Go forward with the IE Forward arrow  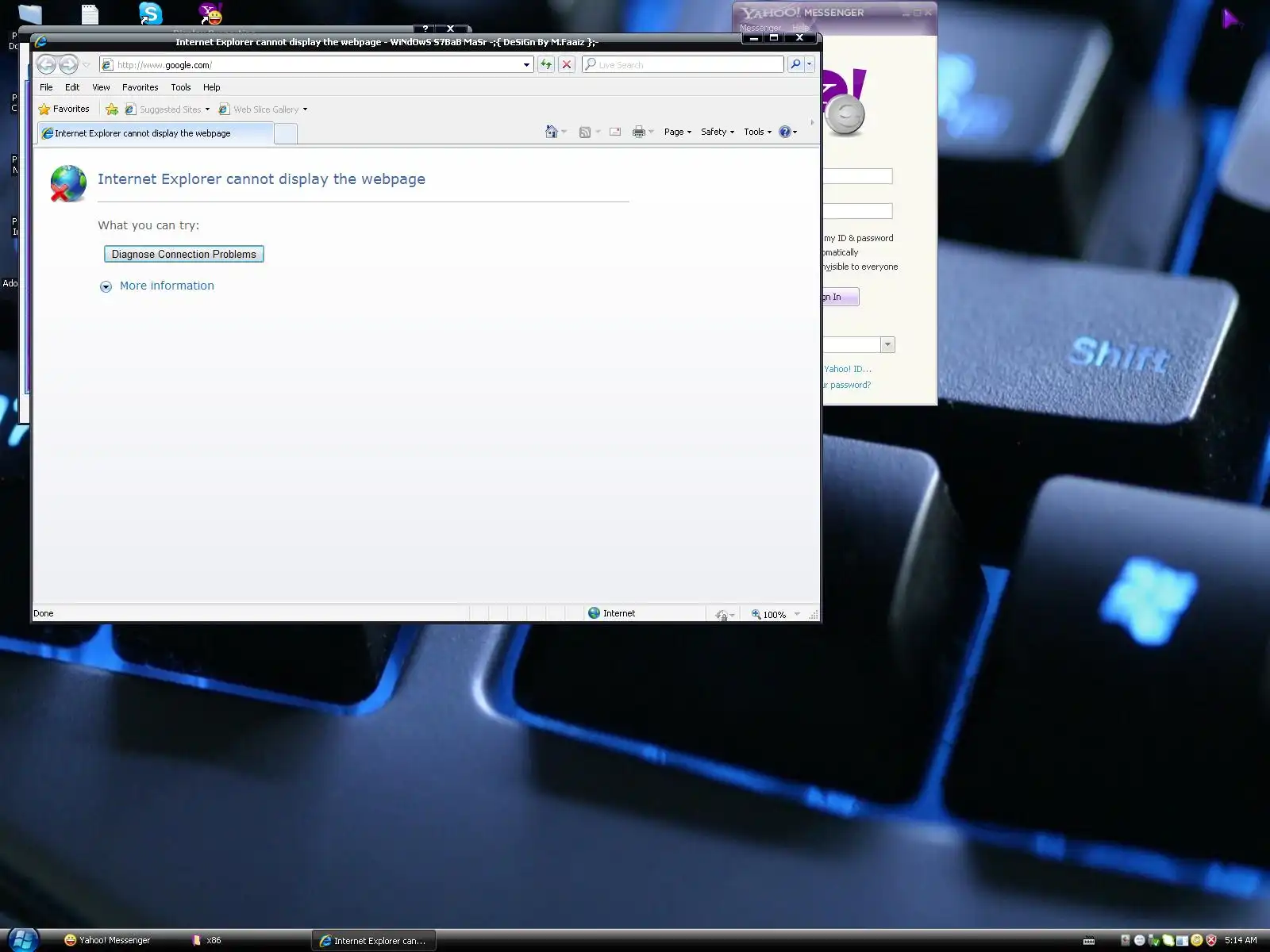click(69, 65)
